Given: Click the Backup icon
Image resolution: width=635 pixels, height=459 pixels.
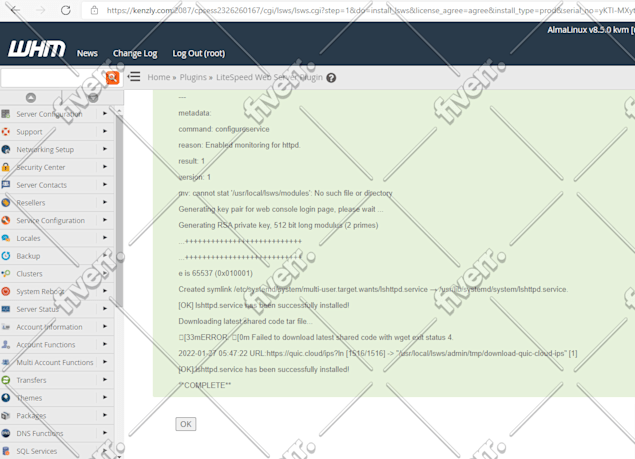Looking at the screenshot, I should [6, 256].
